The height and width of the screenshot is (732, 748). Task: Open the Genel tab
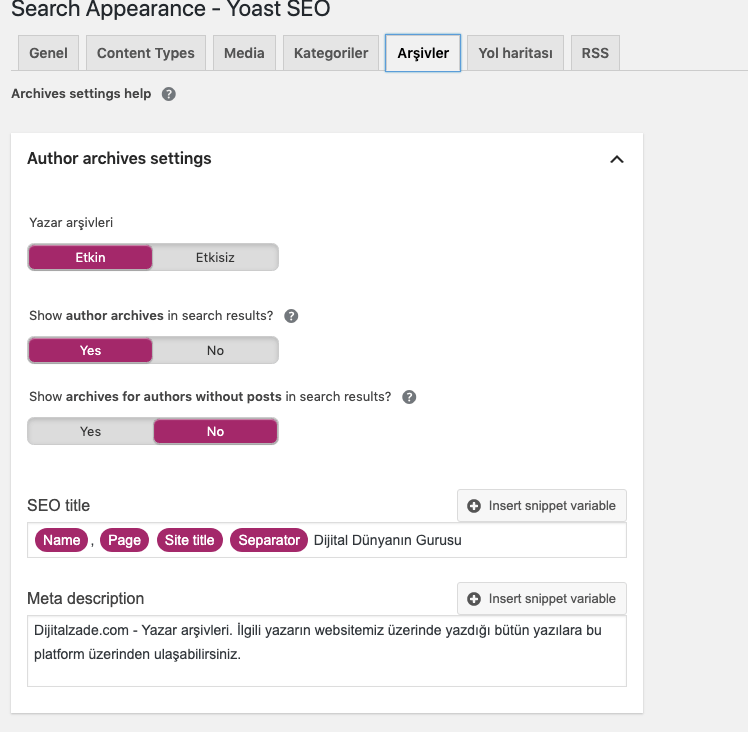point(48,53)
